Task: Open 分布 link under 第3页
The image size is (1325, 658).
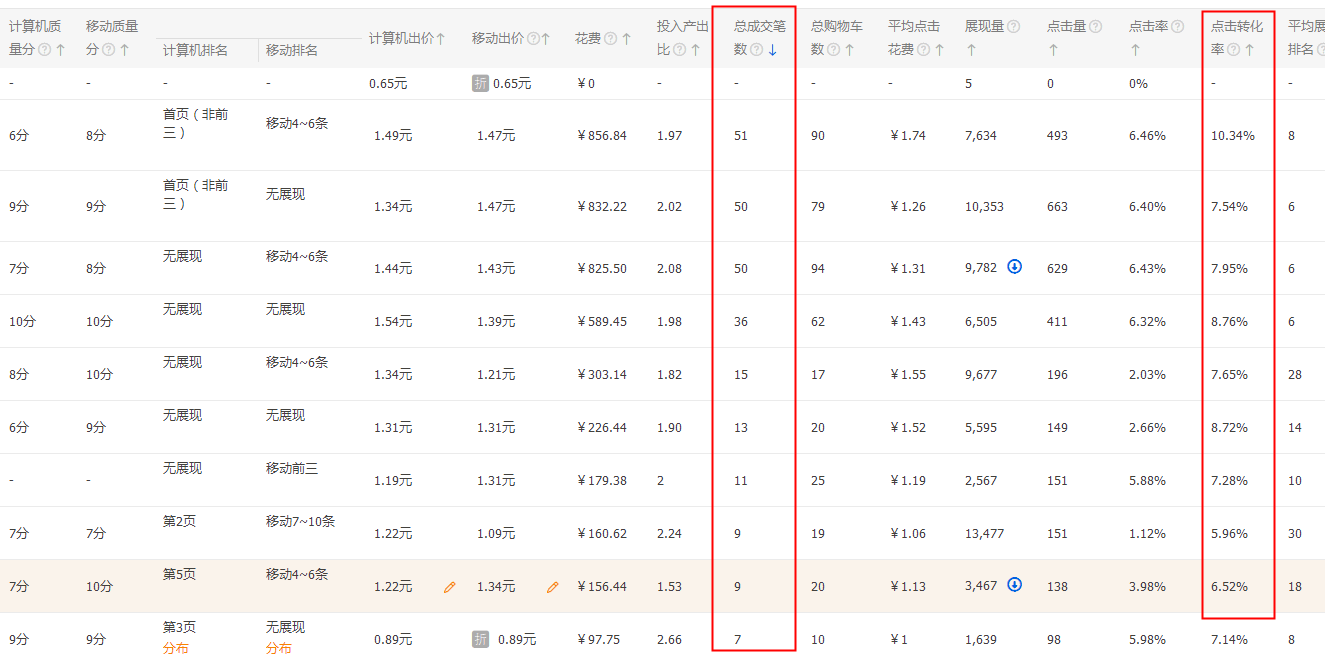Action: coord(176,648)
